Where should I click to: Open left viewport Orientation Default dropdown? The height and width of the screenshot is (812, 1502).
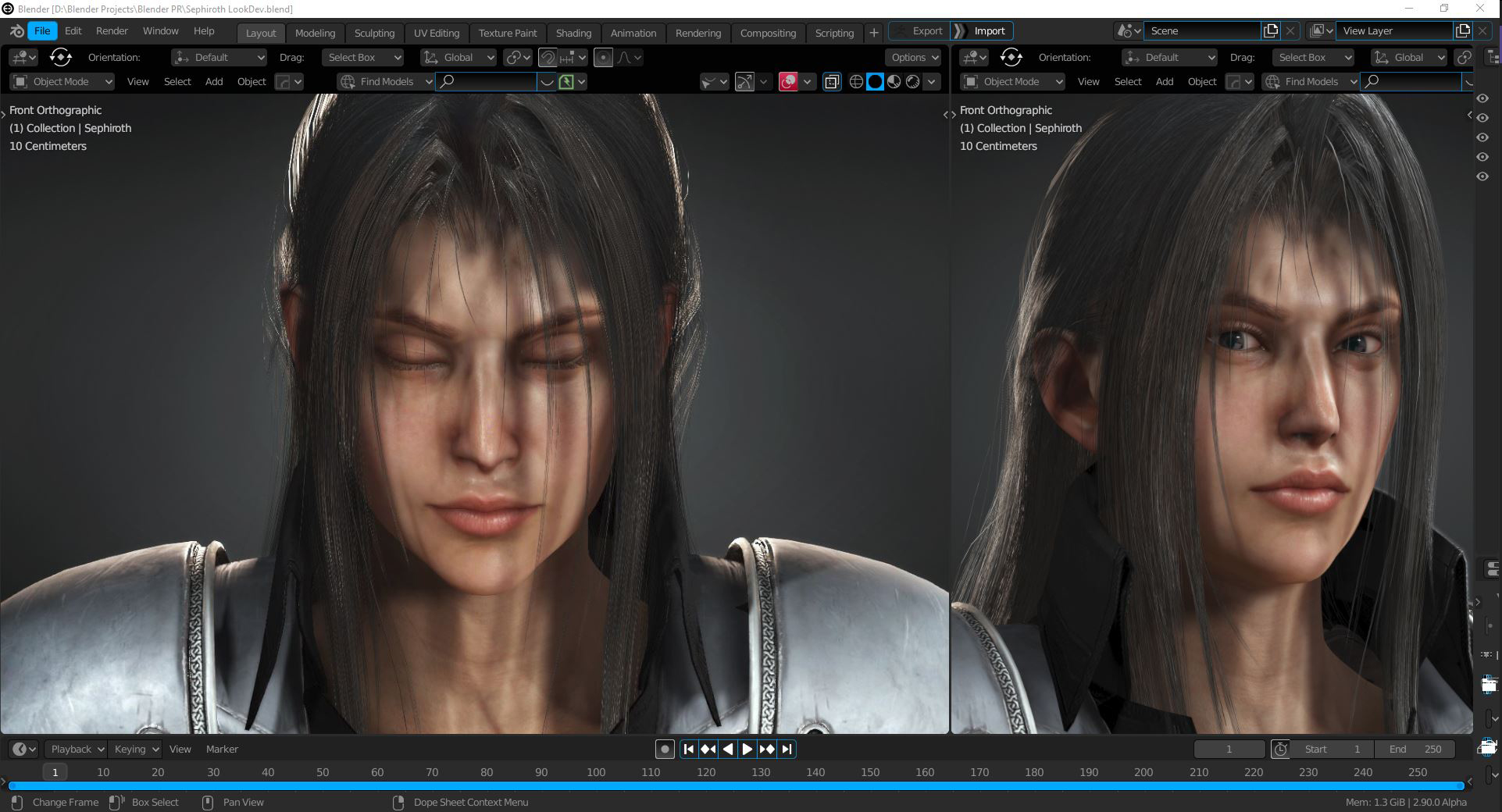click(219, 58)
